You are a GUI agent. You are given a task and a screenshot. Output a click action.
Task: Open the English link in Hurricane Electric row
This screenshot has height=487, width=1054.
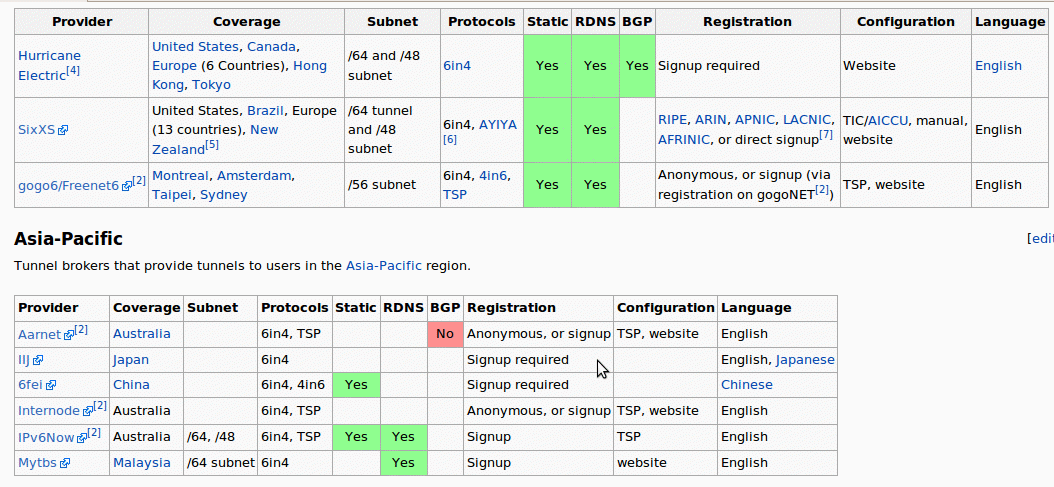[998, 66]
